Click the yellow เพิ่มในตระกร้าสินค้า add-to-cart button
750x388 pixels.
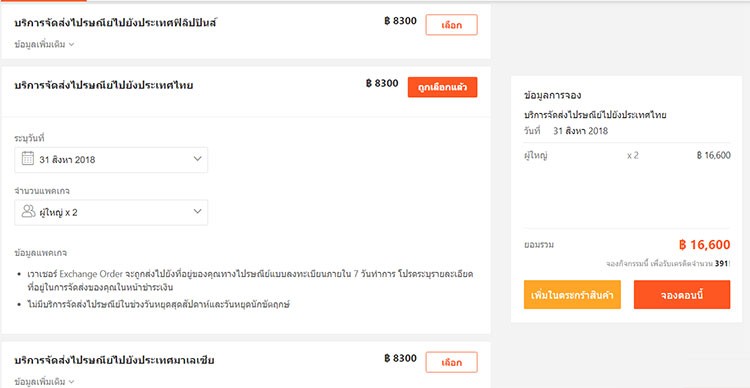[572, 295]
